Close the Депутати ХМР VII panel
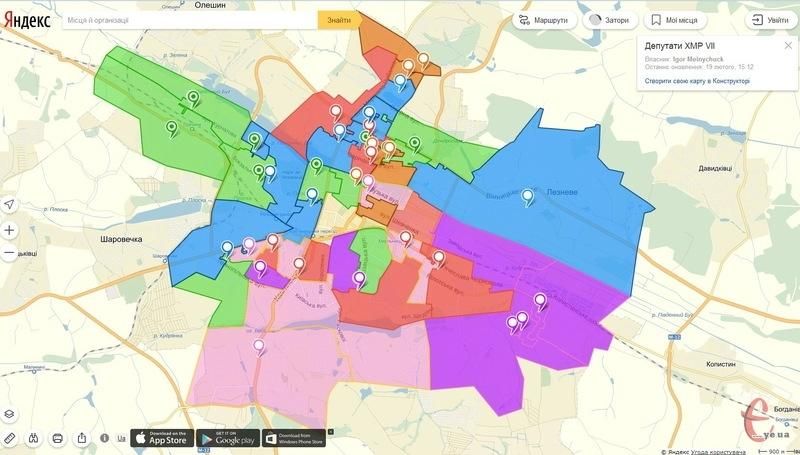The image size is (800, 455). point(786,47)
